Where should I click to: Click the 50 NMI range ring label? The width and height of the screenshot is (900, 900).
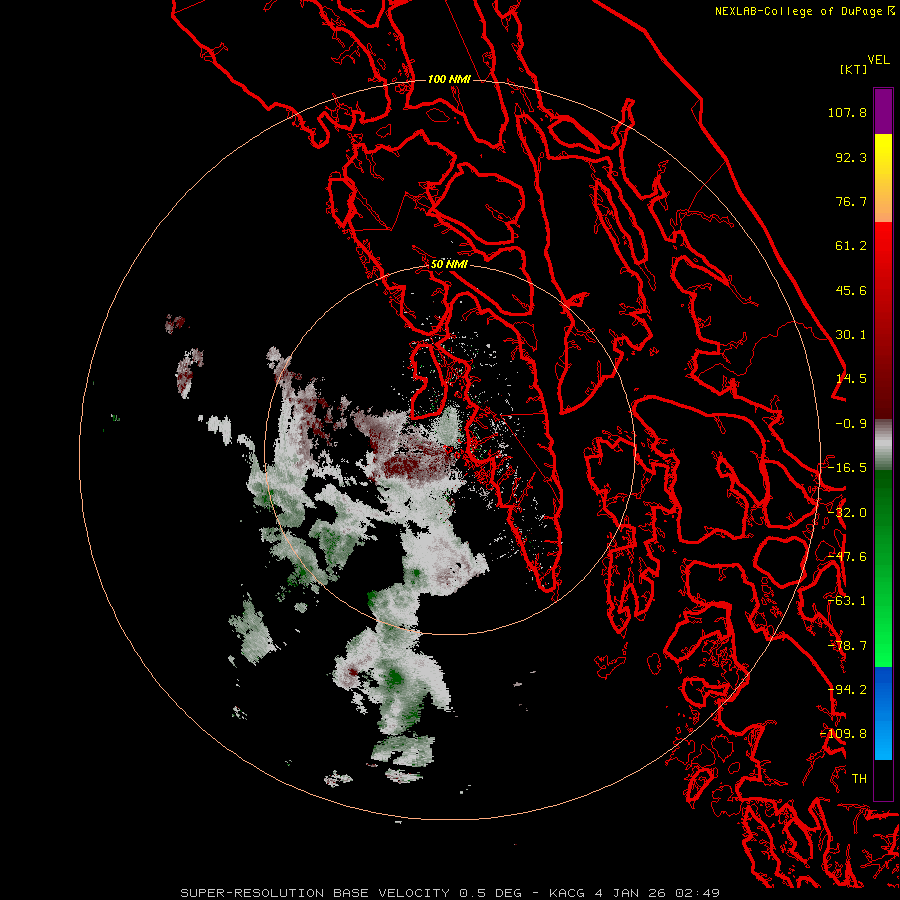pyautogui.click(x=449, y=264)
